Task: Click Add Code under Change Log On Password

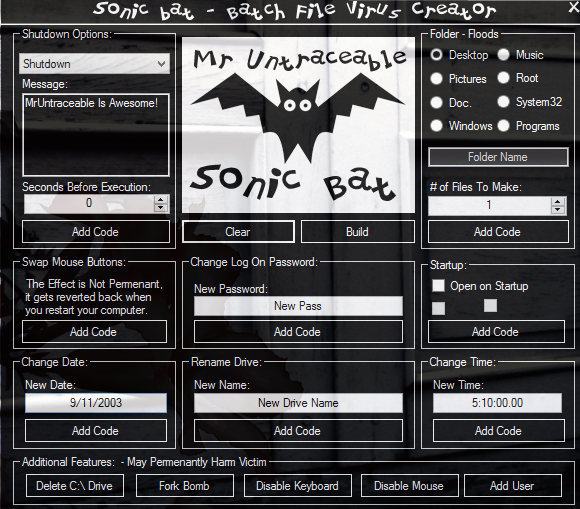Action: coord(298,332)
